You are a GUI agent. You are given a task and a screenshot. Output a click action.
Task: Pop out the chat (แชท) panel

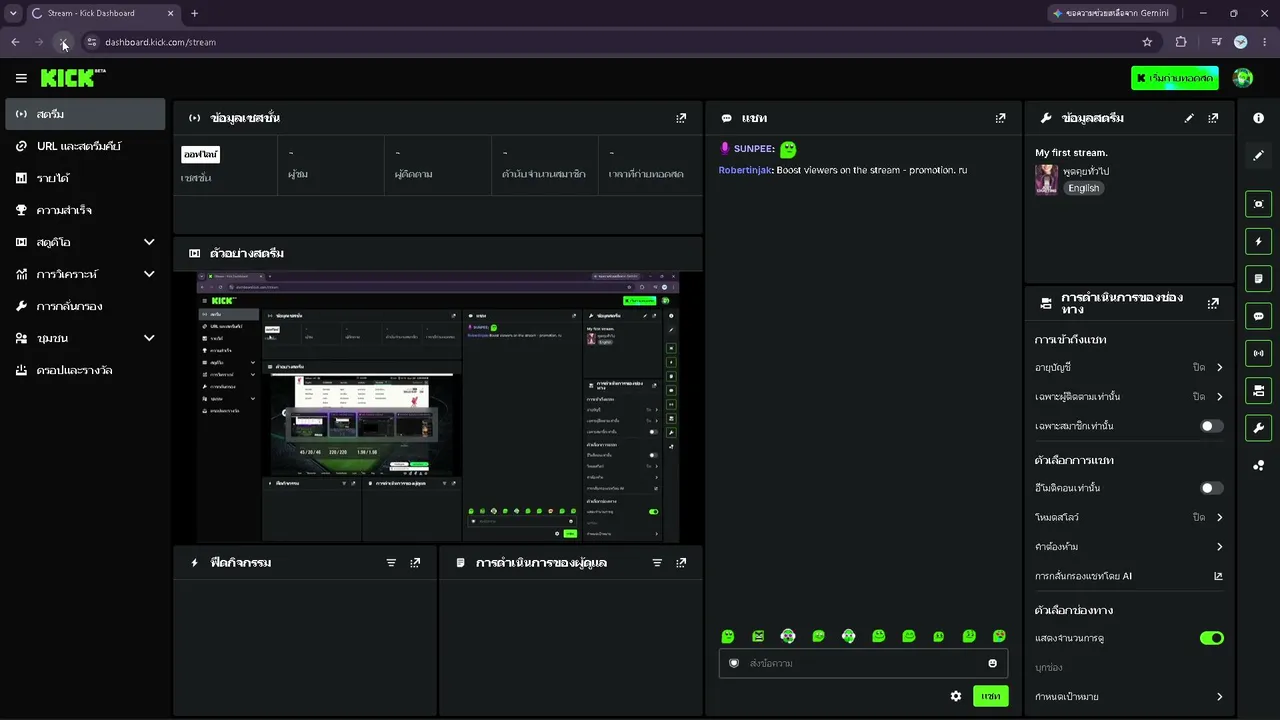1000,118
